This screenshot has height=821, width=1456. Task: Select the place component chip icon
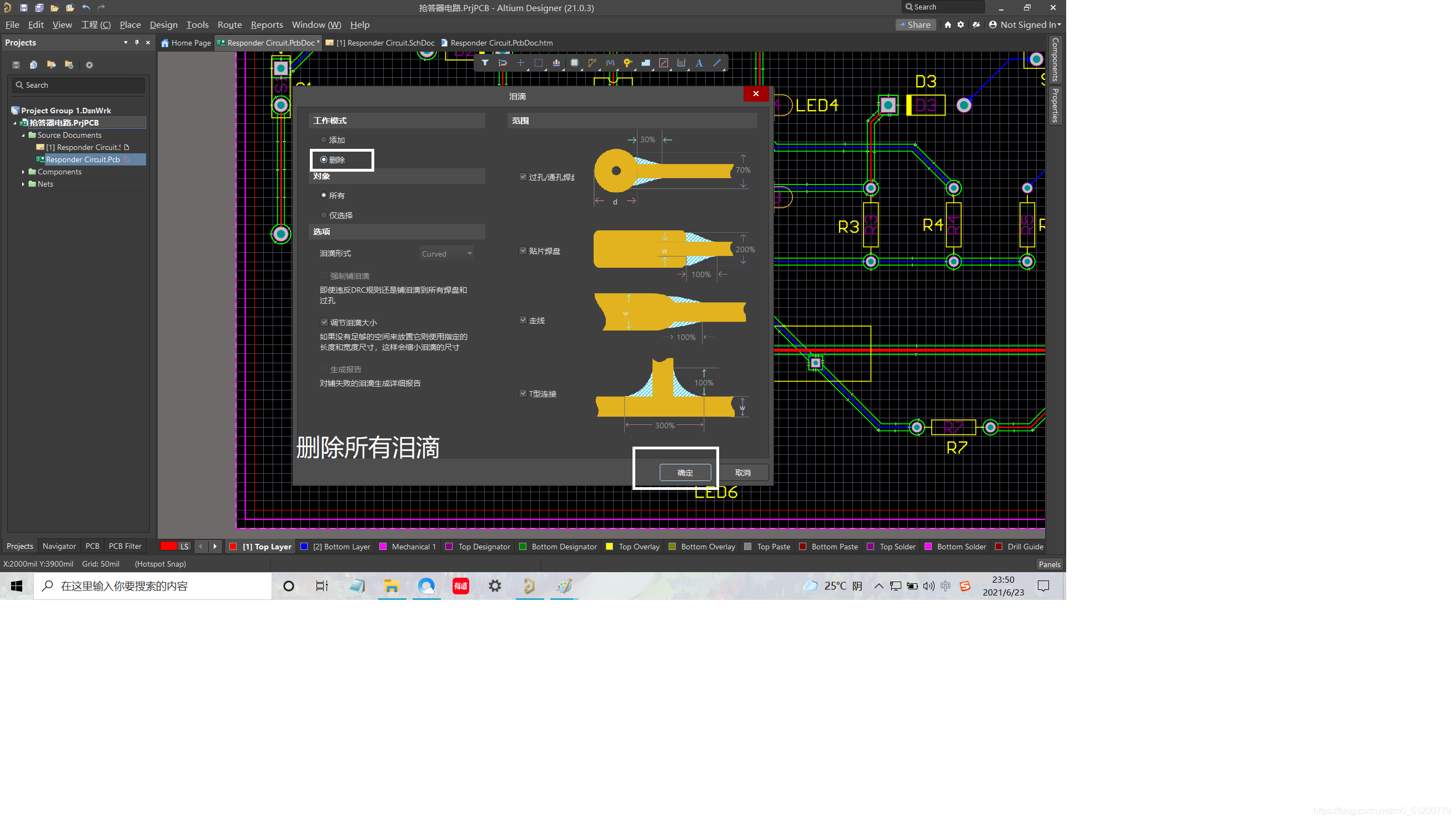[x=574, y=63]
